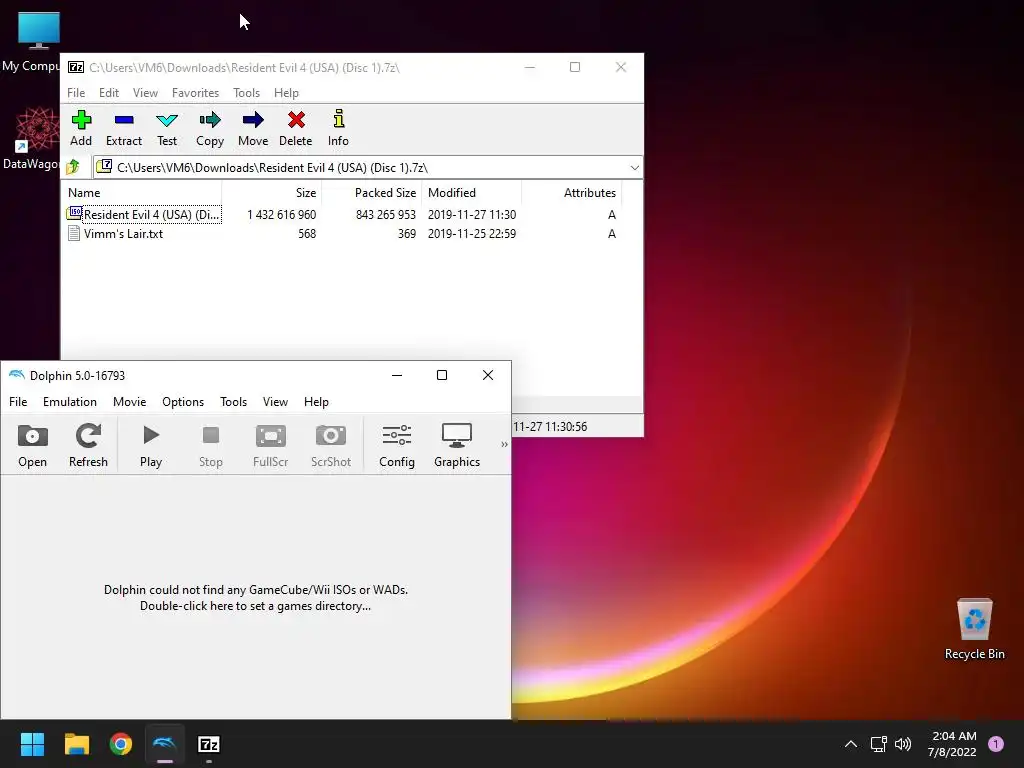Click Play in Dolphin toolbar
This screenshot has width=1024, height=768.
(x=151, y=445)
